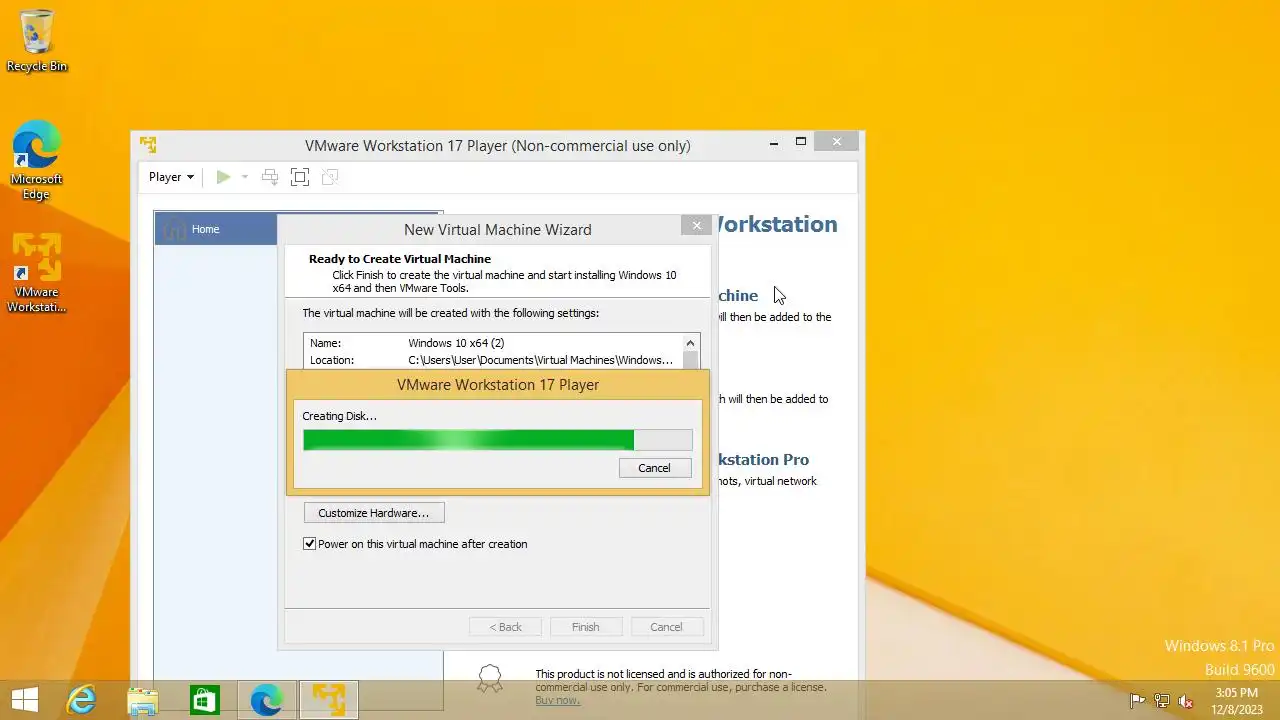This screenshot has width=1280, height=720.
Task: Click the wizard Back button
Action: pos(505,627)
